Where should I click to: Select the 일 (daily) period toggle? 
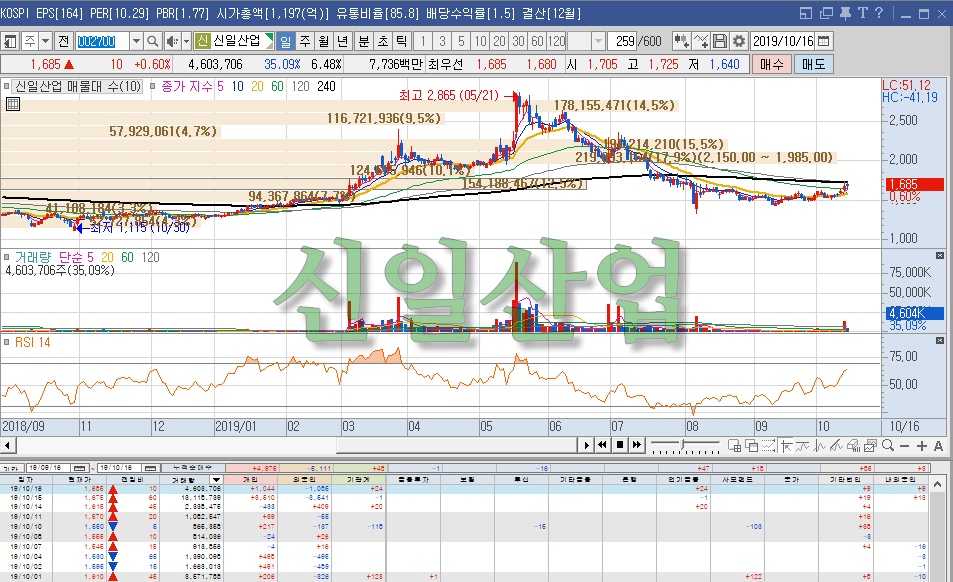(285, 41)
